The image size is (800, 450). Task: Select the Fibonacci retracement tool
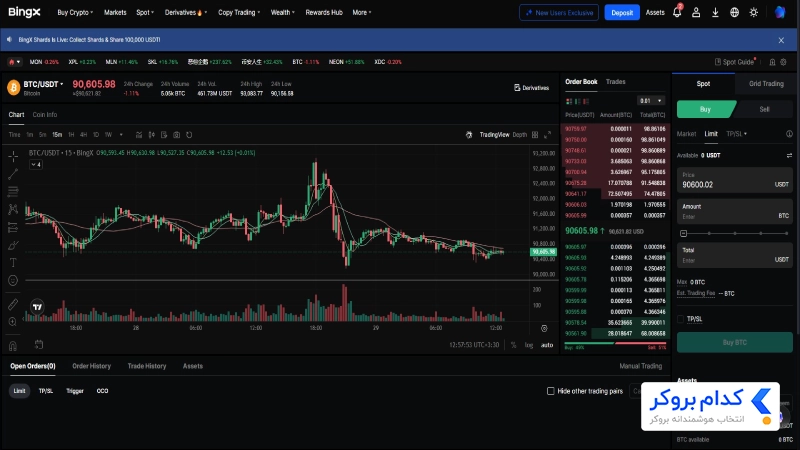point(13,192)
